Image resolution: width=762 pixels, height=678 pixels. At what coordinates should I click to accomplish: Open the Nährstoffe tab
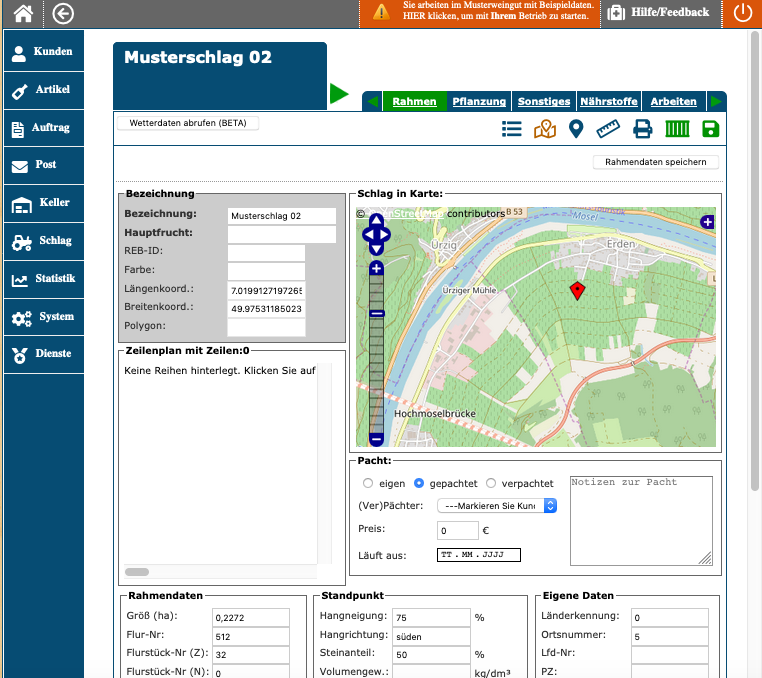point(608,101)
